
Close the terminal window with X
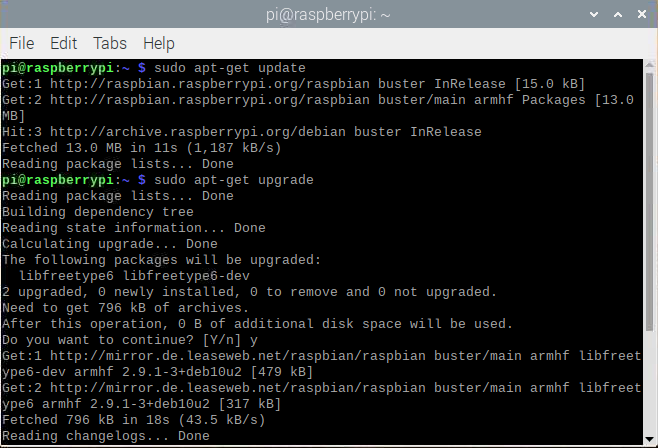642,14
